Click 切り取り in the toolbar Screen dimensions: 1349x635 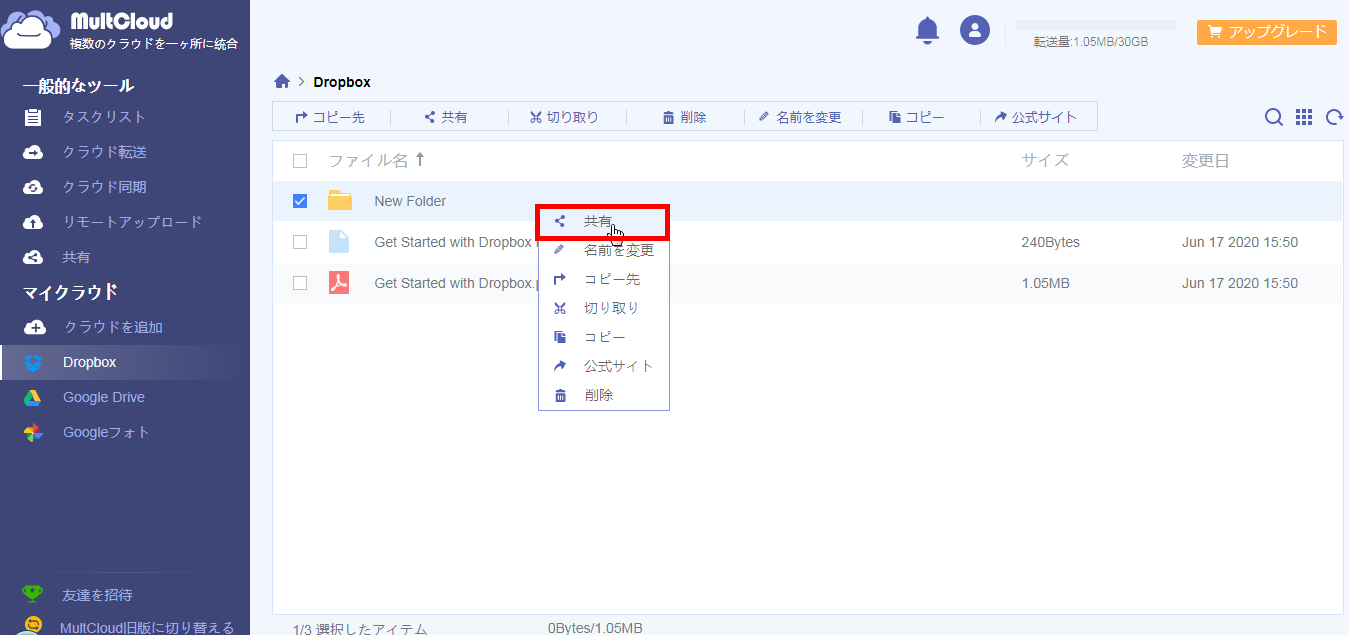point(564,117)
